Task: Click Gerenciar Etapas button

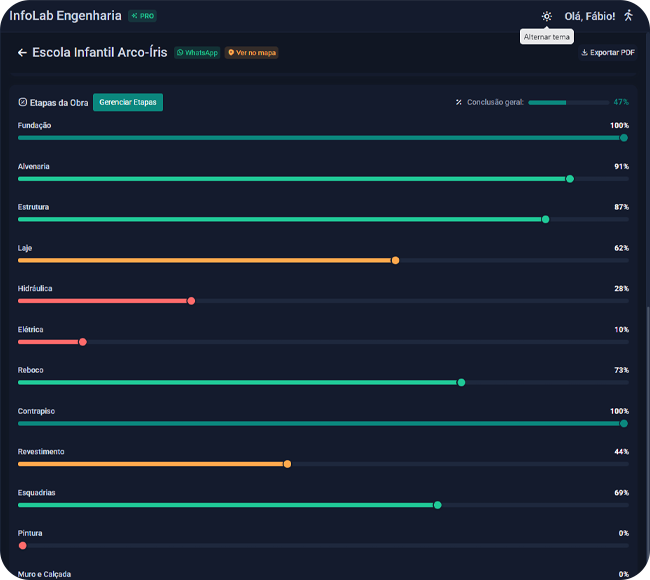Action: pyautogui.click(x=128, y=102)
